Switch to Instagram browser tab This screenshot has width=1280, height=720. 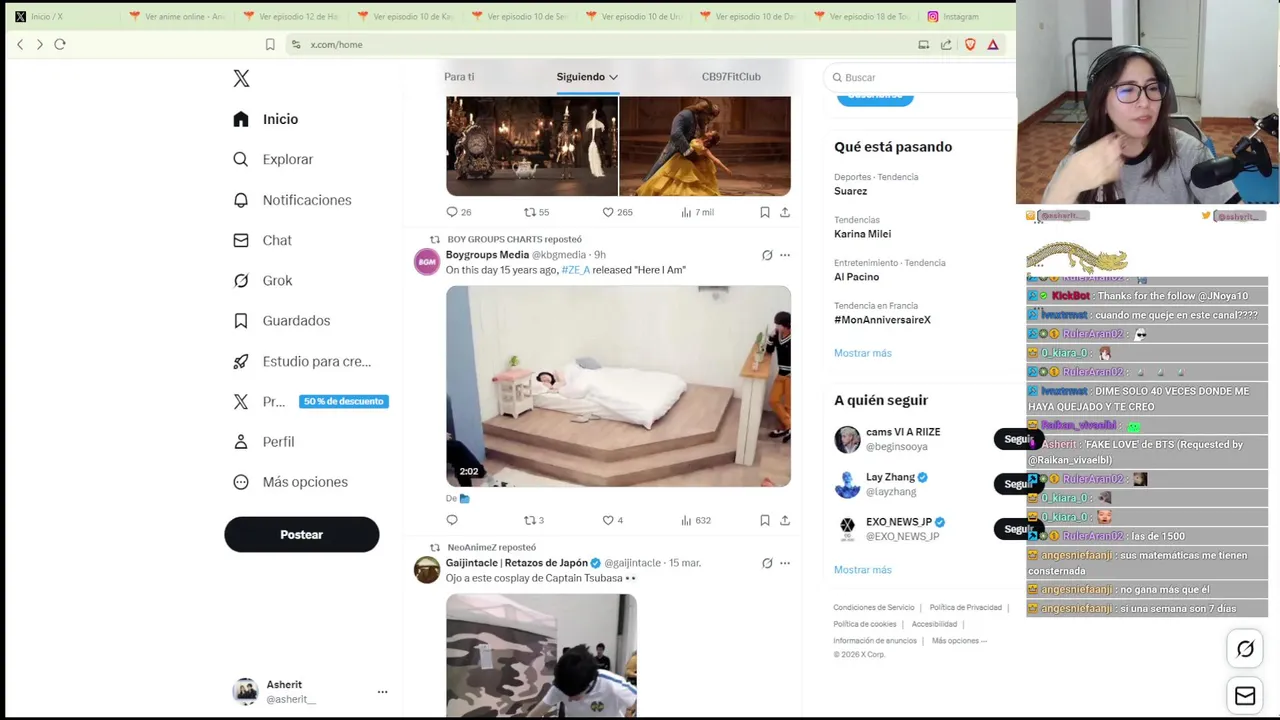pos(953,16)
